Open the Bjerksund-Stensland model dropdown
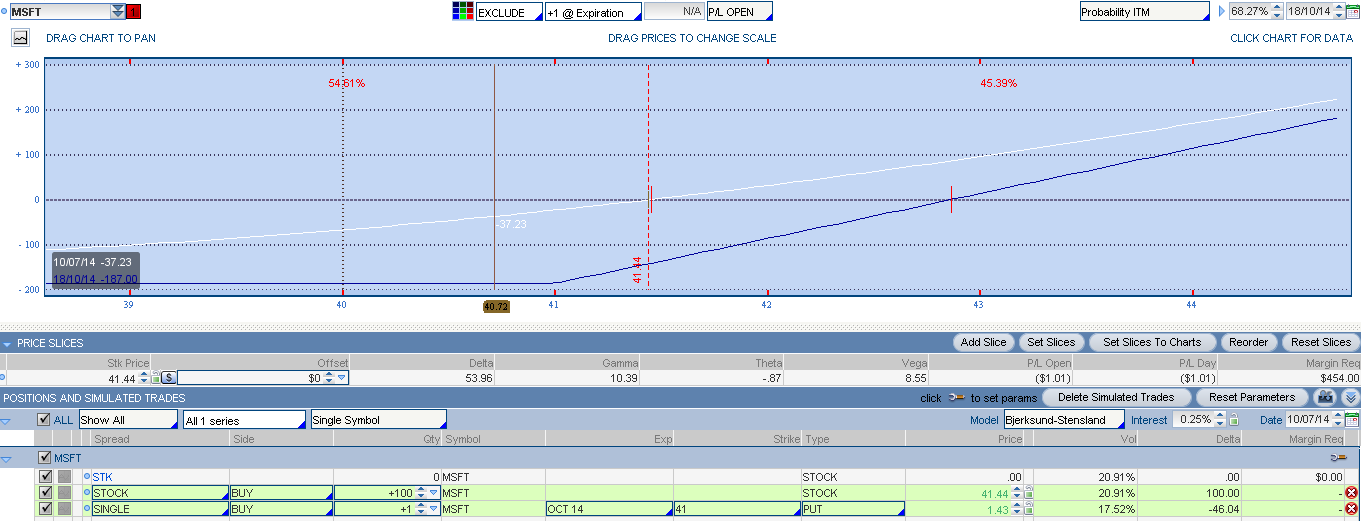Screen dimensions: 1361x521 tap(1064, 420)
